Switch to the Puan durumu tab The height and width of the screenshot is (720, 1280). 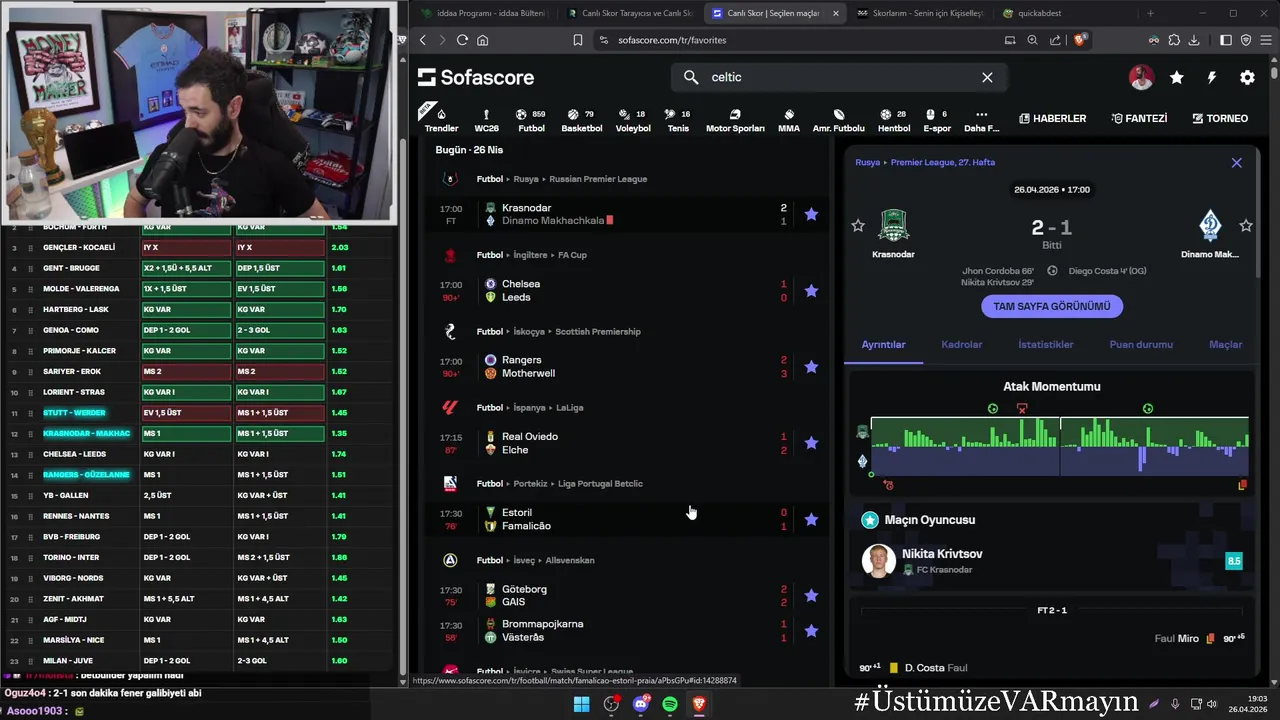[1141, 345]
